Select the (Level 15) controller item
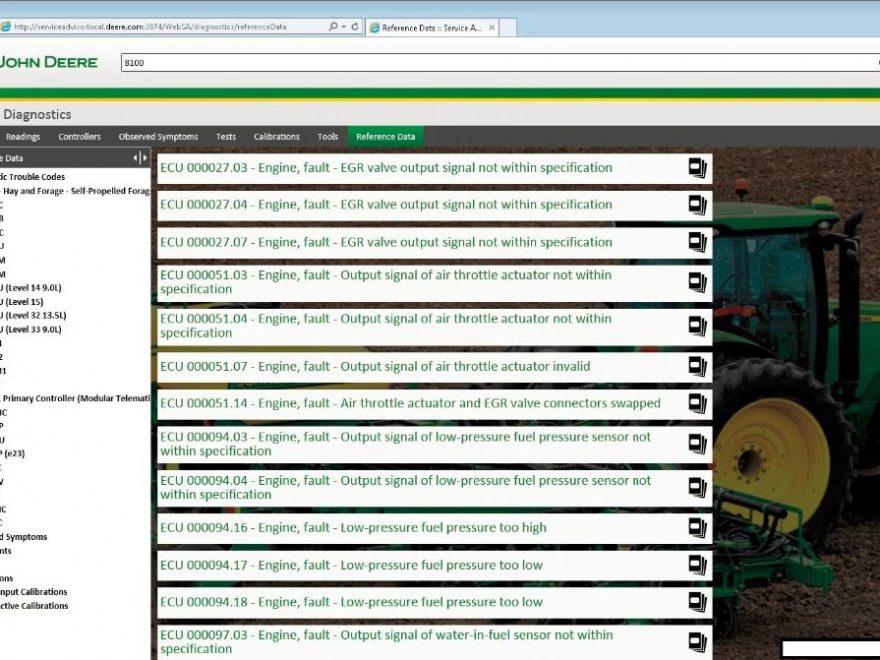This screenshot has width=880, height=660. 22,302
